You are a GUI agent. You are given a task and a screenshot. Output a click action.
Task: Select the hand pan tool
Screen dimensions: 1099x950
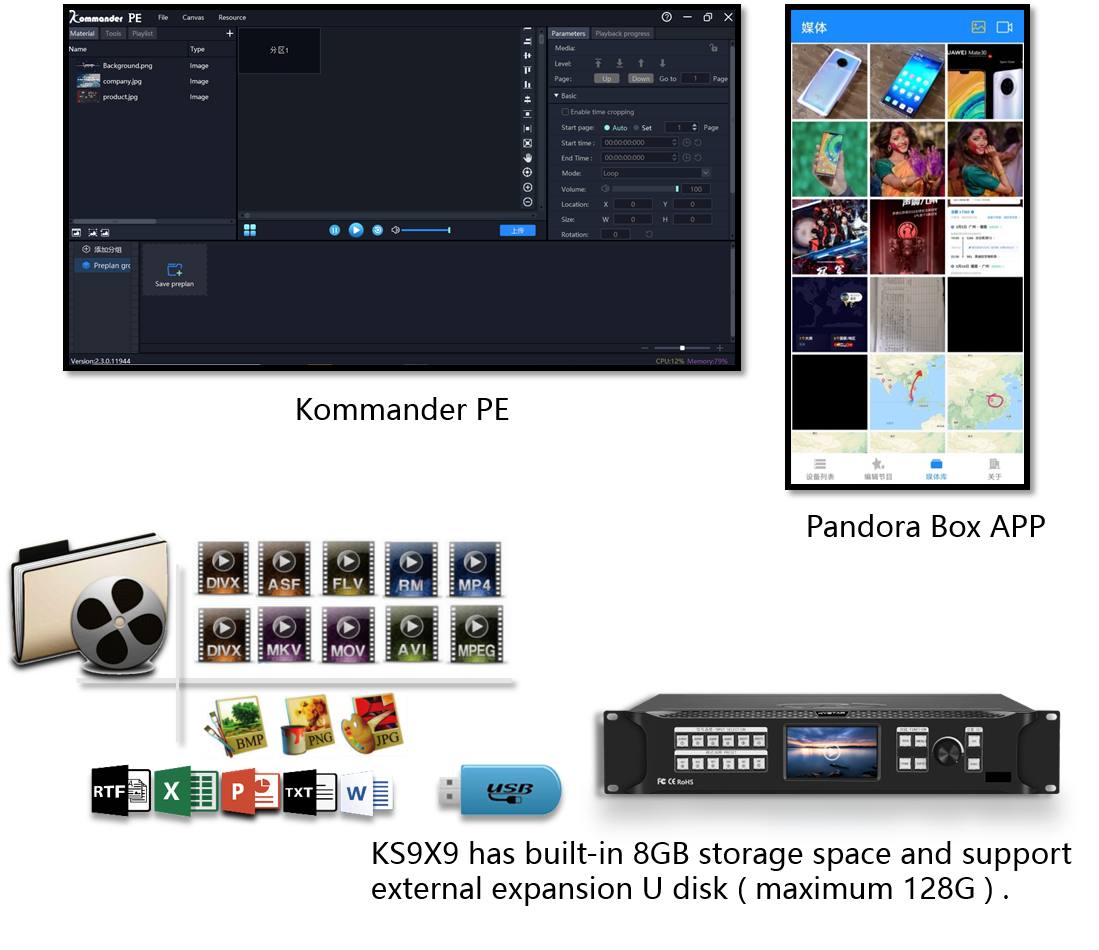point(528,158)
